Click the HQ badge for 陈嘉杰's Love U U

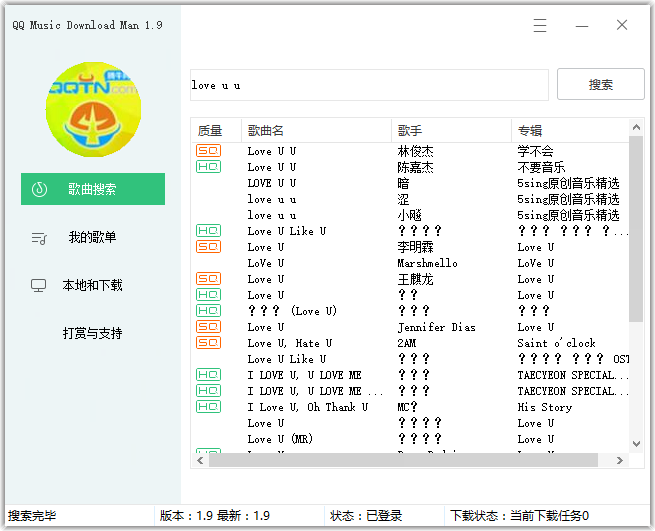coord(208,167)
